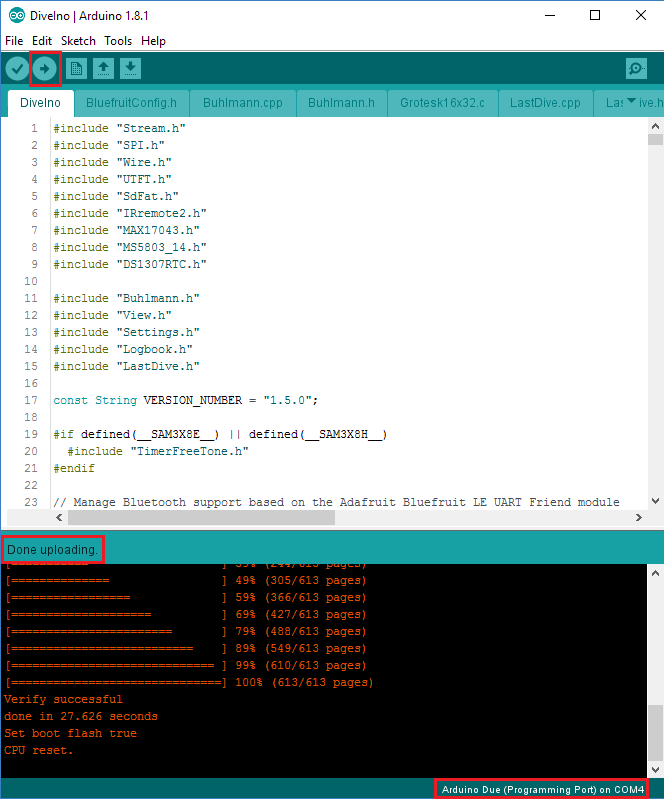This screenshot has height=799, width=664.
Task: Click line '#include "Settings.h"'
Action: point(126,332)
